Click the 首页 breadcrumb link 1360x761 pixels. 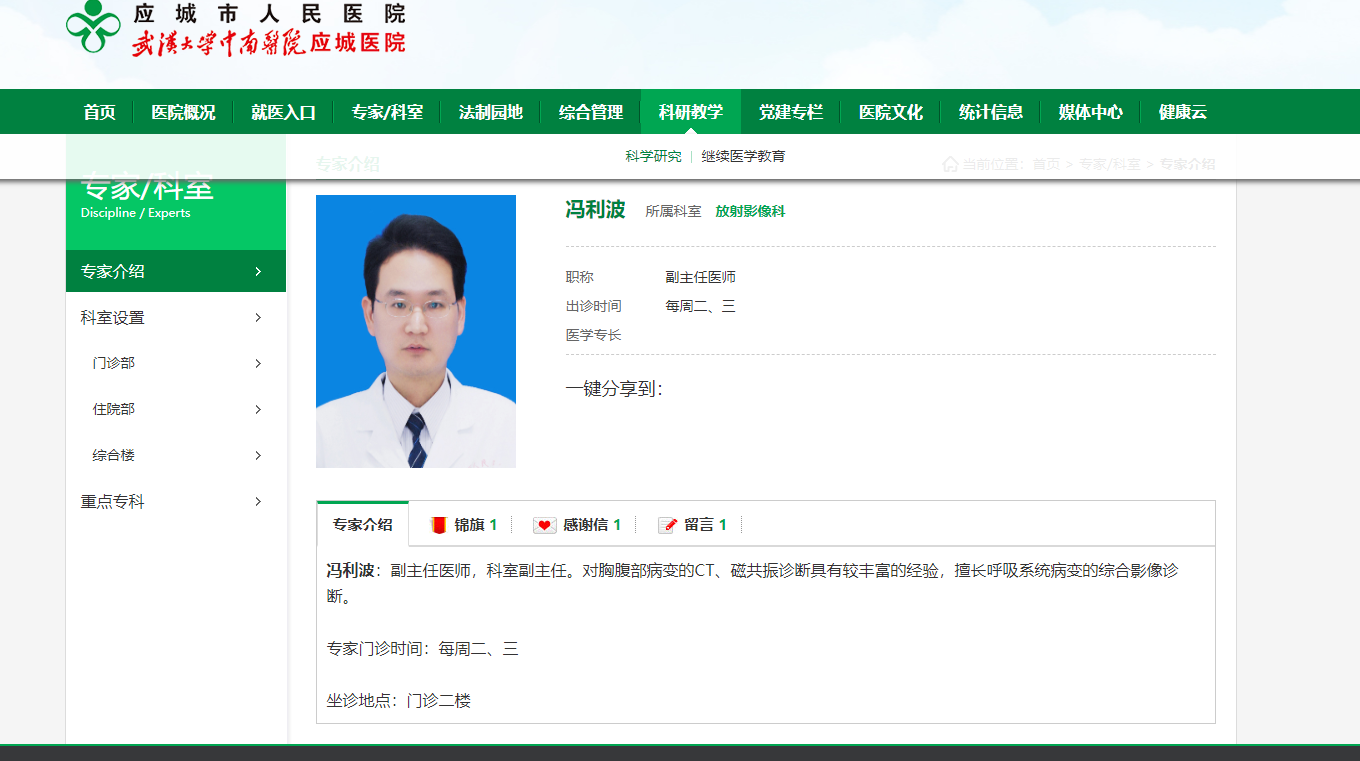pyautogui.click(x=1046, y=164)
